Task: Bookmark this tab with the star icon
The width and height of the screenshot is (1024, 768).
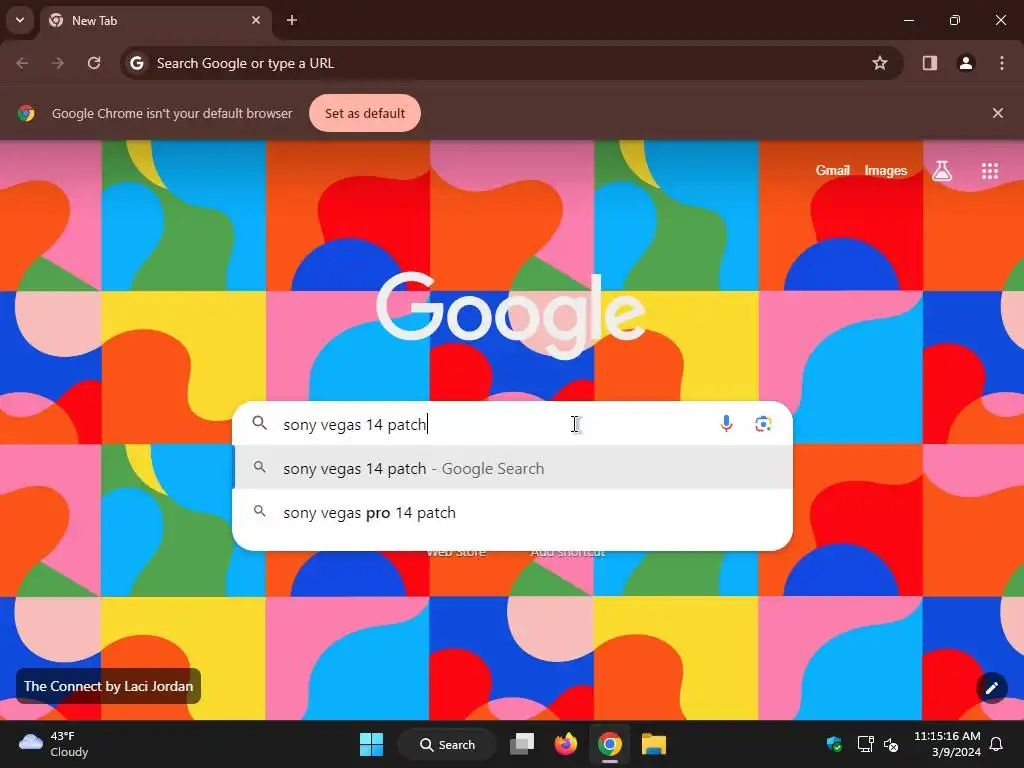Action: tap(880, 63)
